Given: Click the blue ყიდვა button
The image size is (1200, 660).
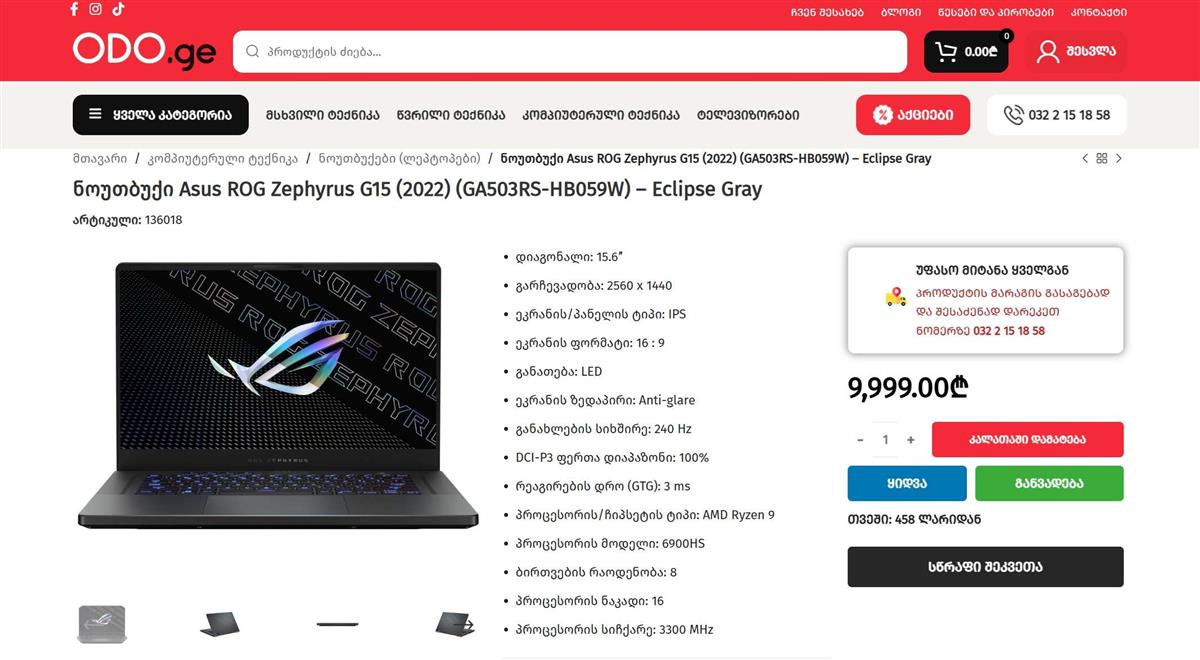Looking at the screenshot, I should point(907,483).
